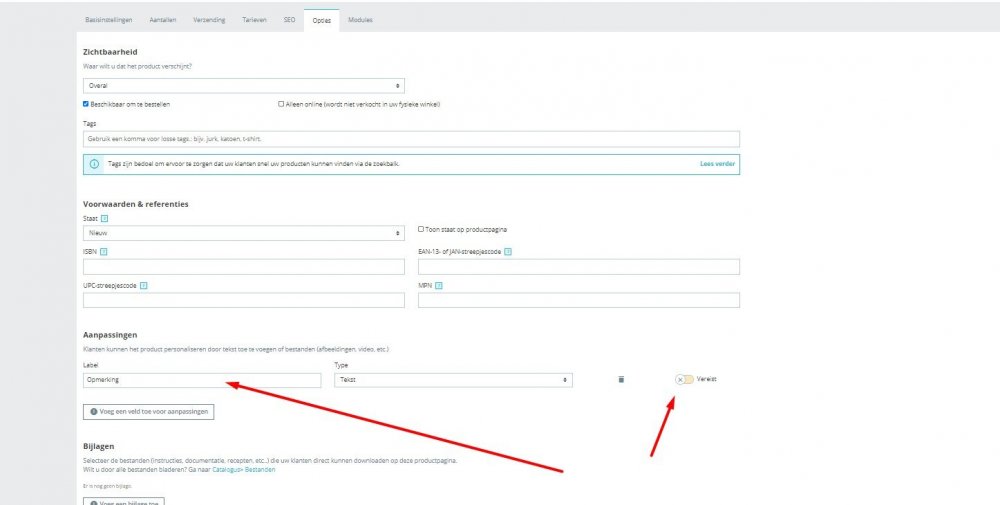
Task: Switch to the Modules tab
Action: (360, 20)
